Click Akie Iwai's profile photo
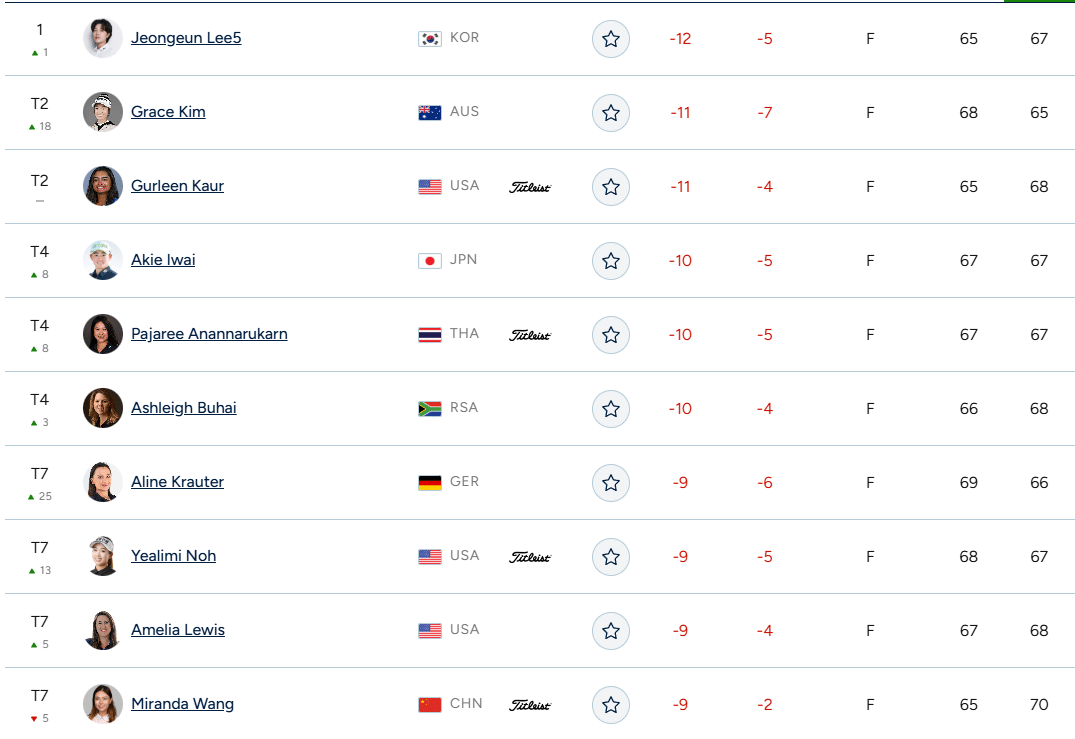Viewport: 1075px width, 739px height. (103, 260)
